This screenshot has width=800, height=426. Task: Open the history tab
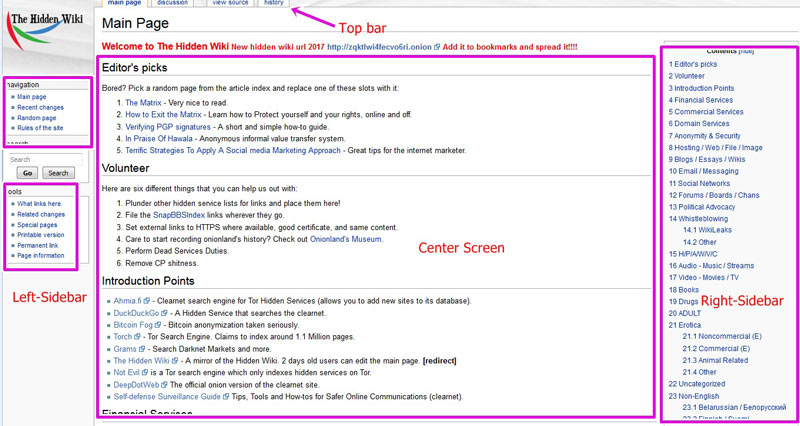(x=273, y=3)
